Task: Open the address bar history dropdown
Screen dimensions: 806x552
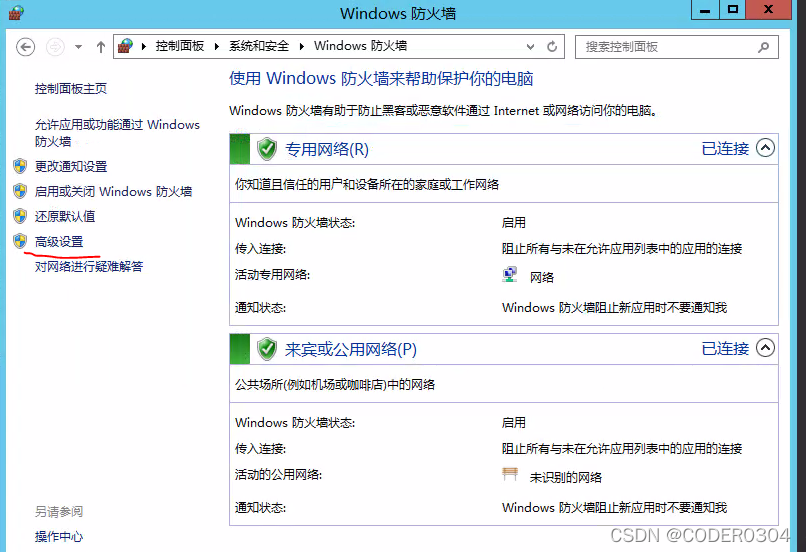Action: (530, 47)
